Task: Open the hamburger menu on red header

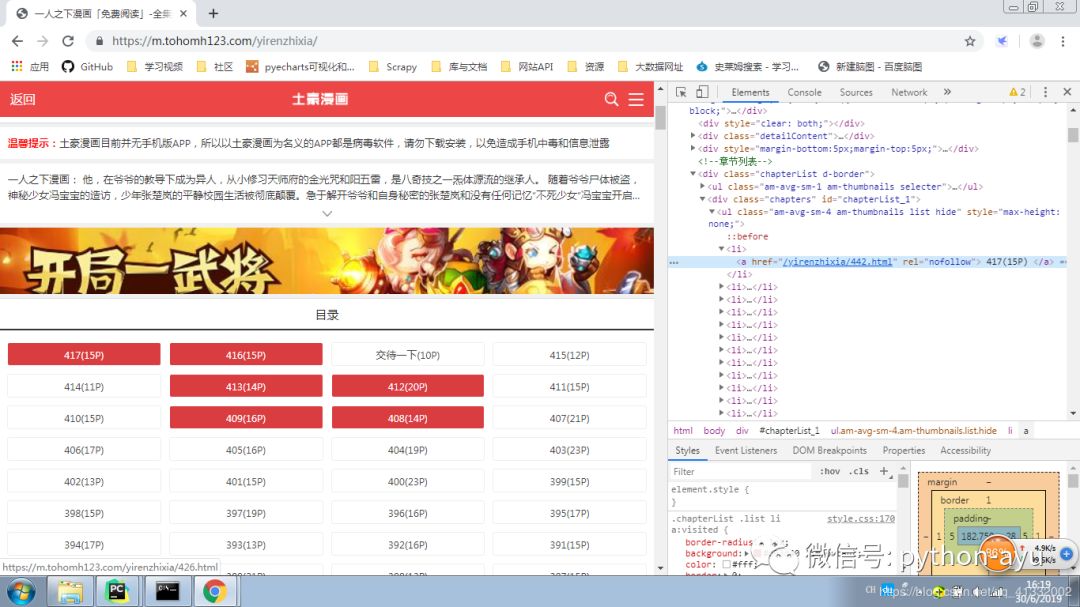Action: [x=636, y=99]
